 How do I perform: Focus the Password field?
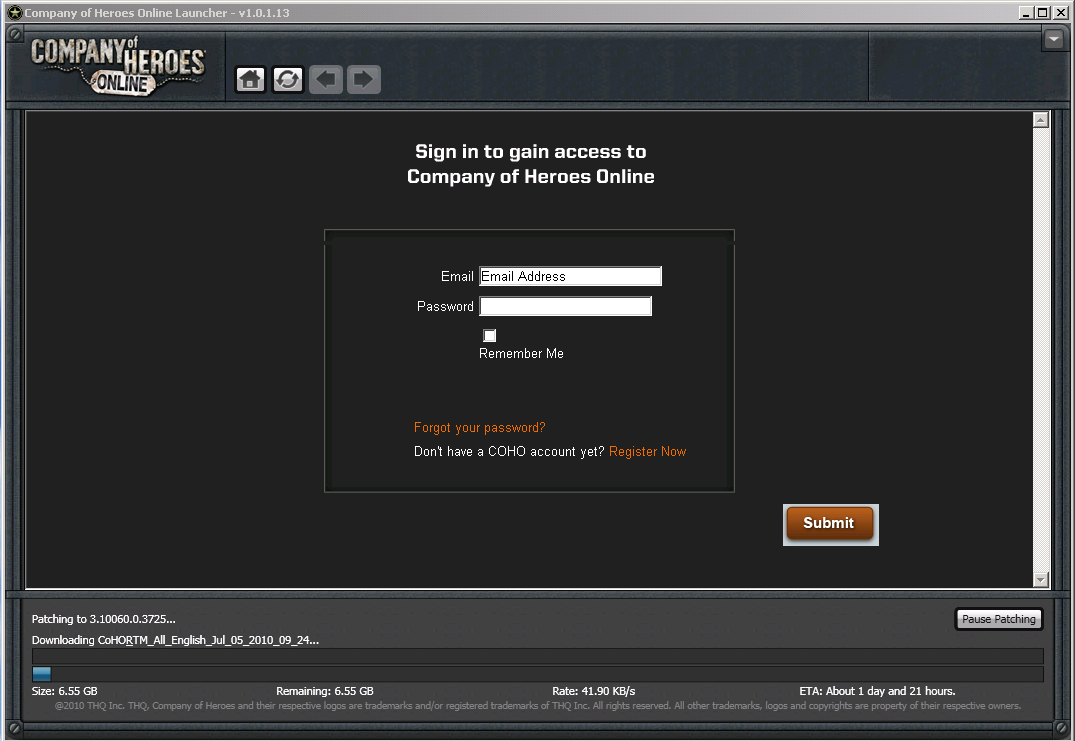coord(566,306)
